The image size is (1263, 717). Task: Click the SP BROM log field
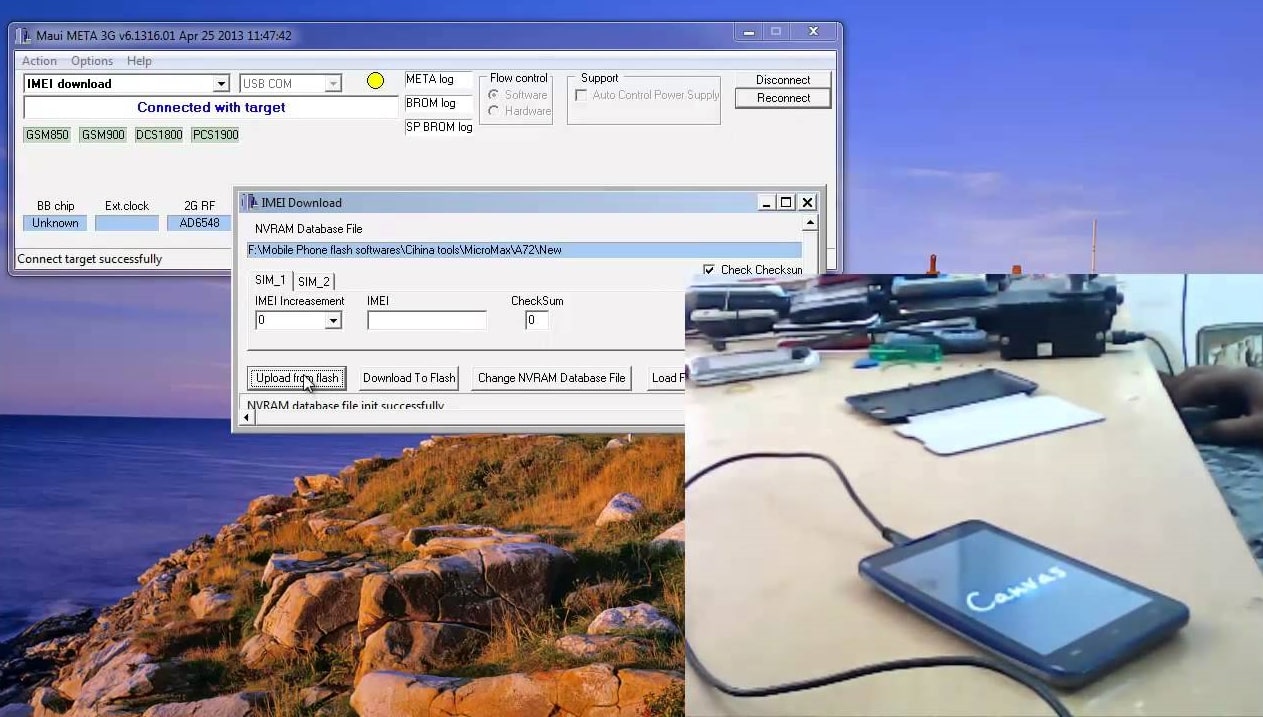pyautogui.click(x=438, y=128)
